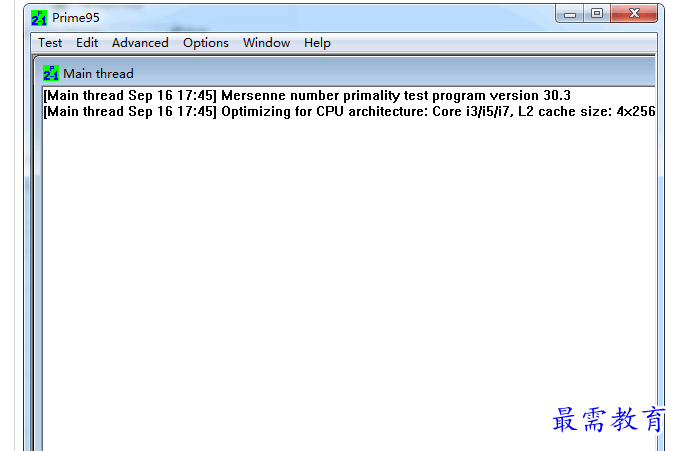The height and width of the screenshot is (451, 674).
Task: Click the Main thread window icon
Action: (51, 73)
